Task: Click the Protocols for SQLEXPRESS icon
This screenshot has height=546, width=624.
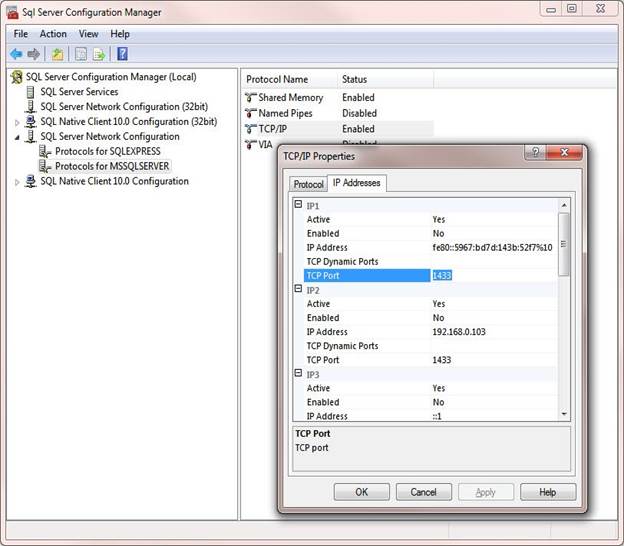Action: click(45, 151)
